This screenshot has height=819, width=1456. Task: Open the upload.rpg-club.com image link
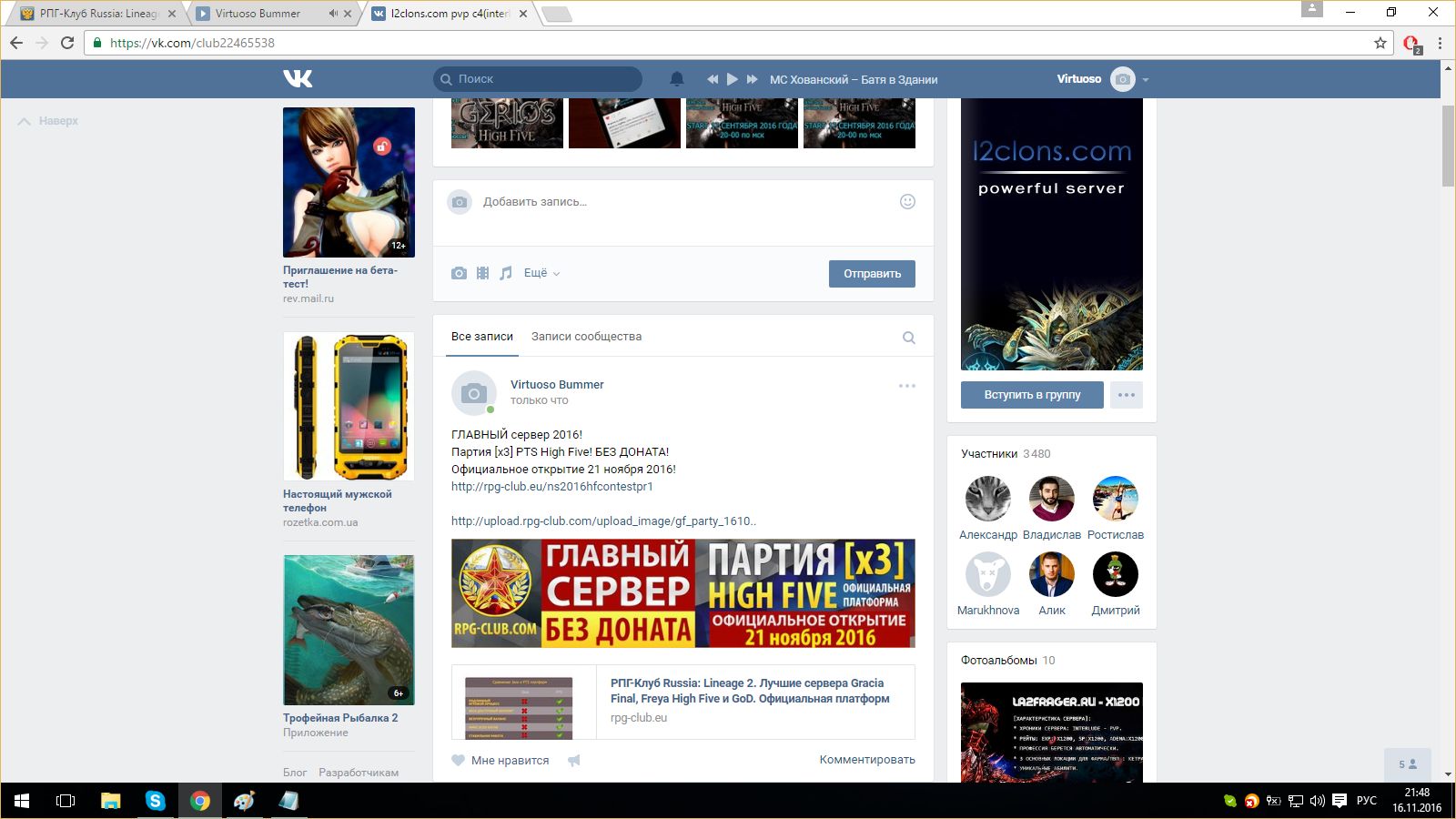click(x=603, y=521)
